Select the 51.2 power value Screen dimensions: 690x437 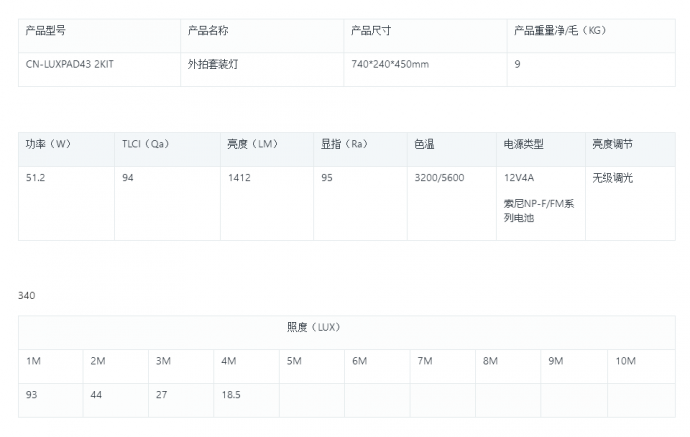pyautogui.click(x=36, y=178)
